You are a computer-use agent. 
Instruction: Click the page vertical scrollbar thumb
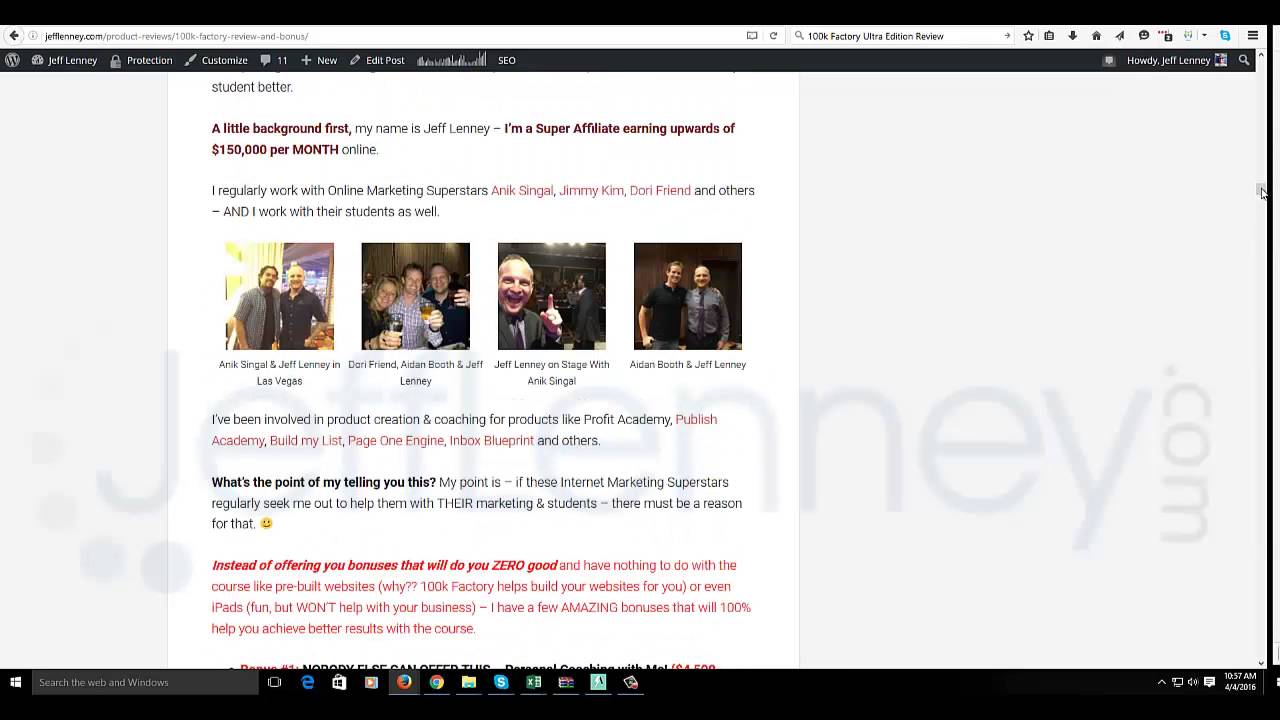(1260, 190)
